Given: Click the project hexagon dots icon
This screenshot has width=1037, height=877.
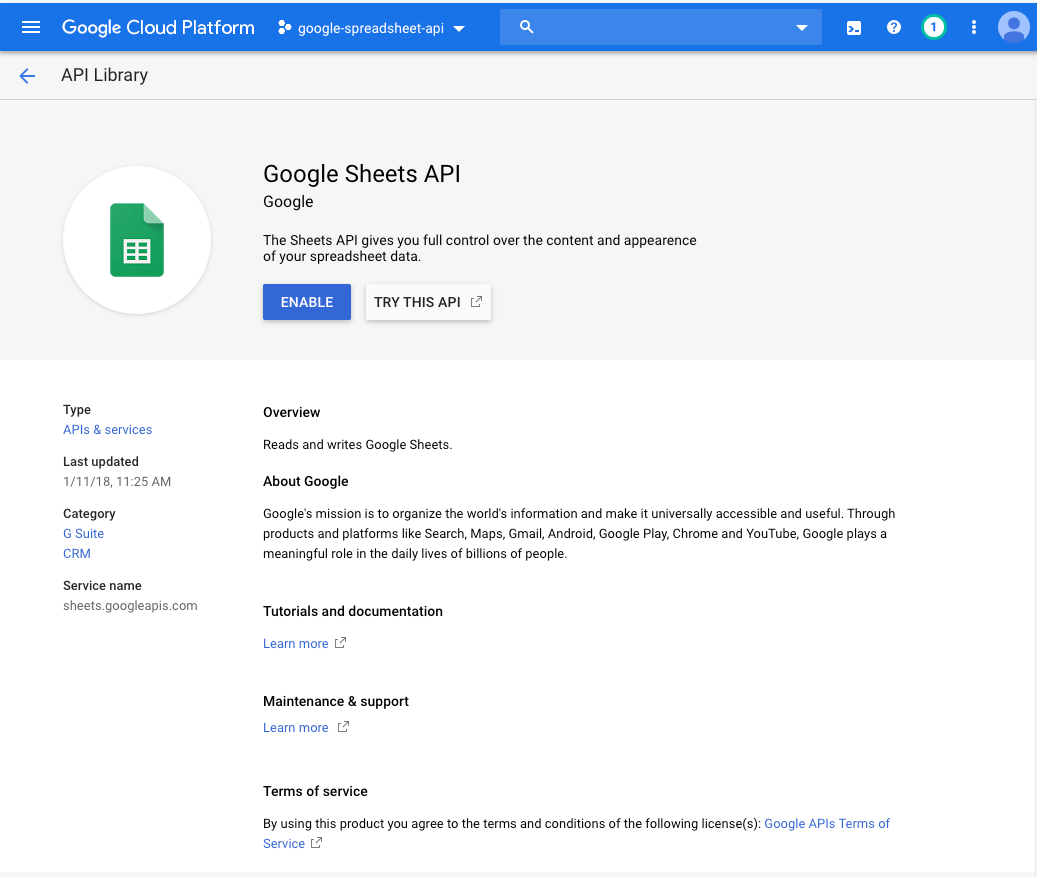Looking at the screenshot, I should pos(284,27).
